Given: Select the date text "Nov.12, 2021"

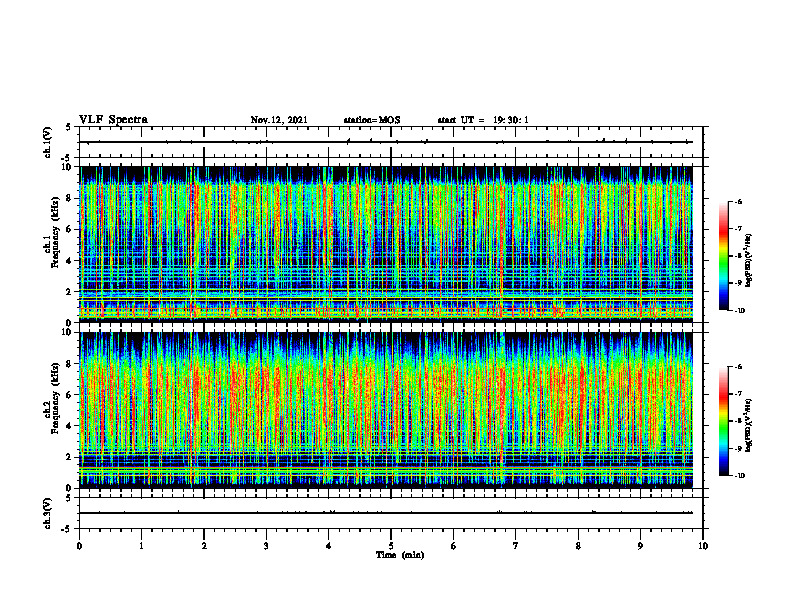Looking at the screenshot, I should click(x=279, y=120).
